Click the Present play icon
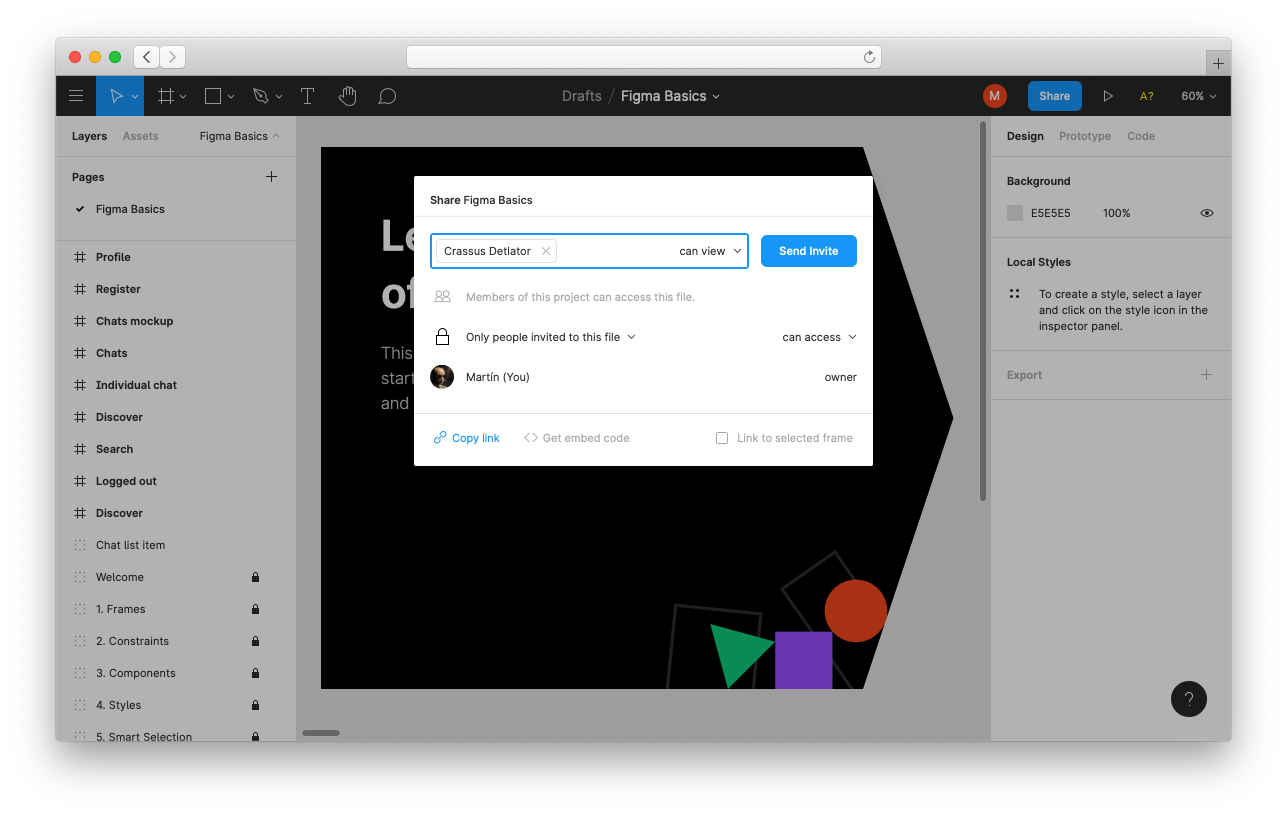Screen dimensions: 1287x815 pos(1108,96)
